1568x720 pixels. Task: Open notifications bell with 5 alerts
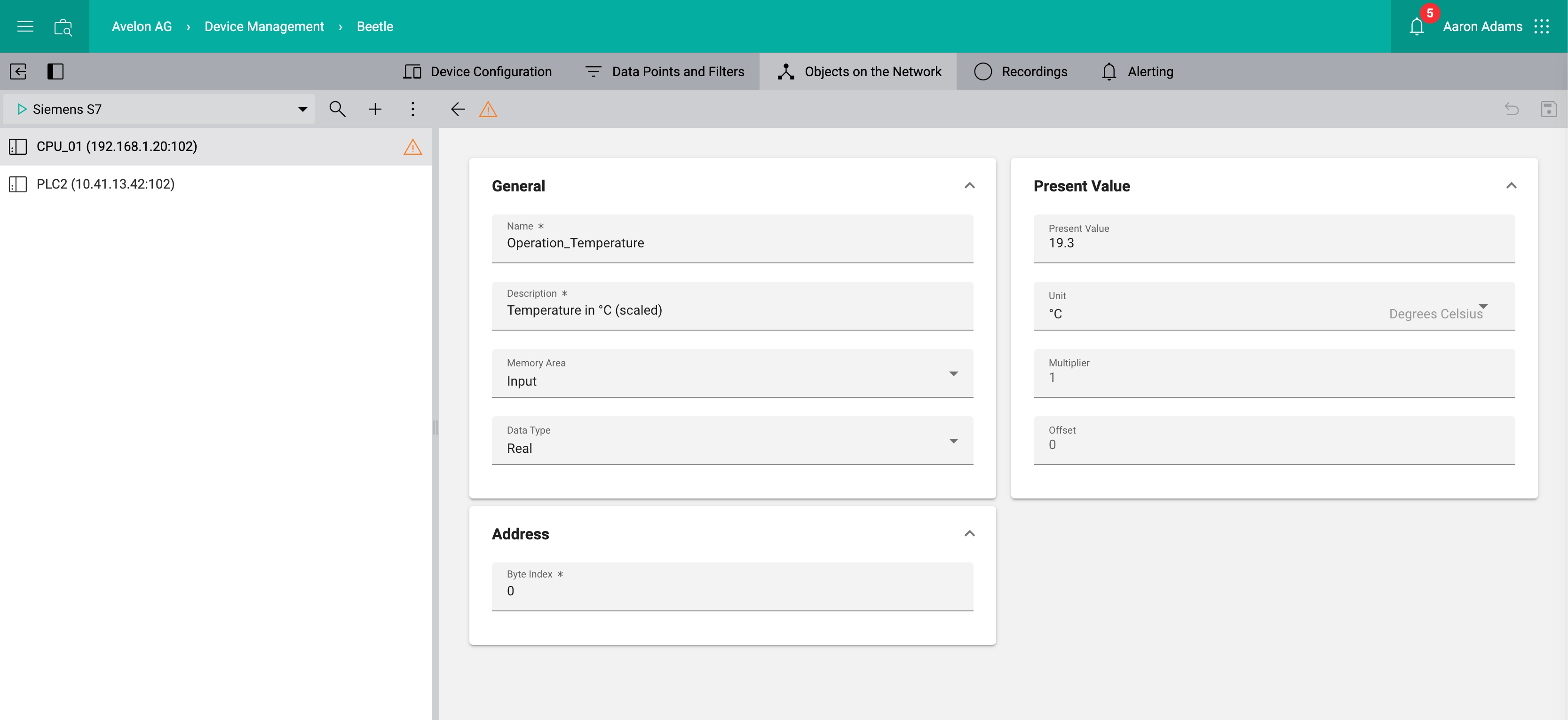point(1417,27)
